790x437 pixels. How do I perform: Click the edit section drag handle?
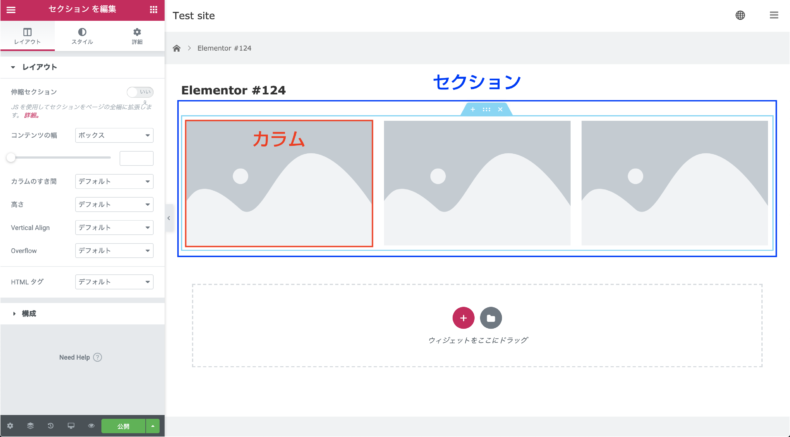486,109
